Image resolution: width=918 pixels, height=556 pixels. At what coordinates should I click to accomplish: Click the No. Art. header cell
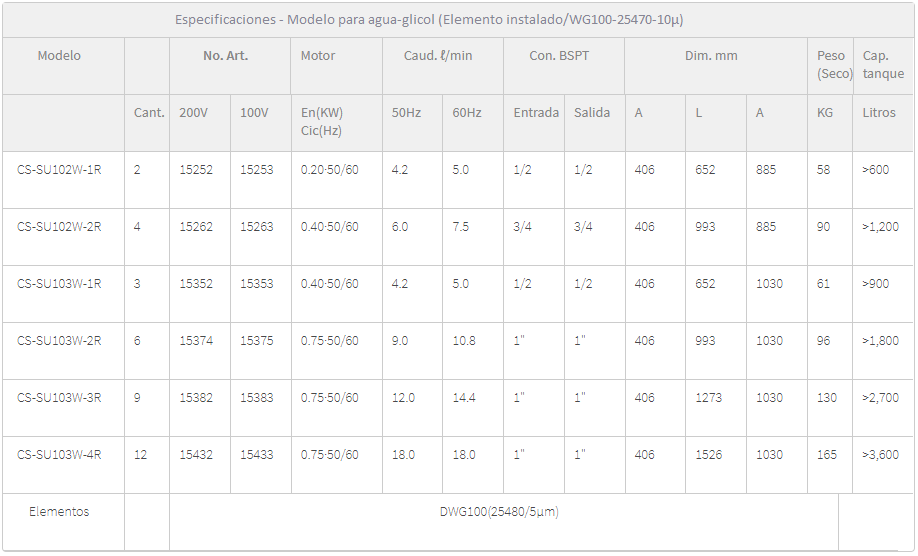tap(225, 56)
